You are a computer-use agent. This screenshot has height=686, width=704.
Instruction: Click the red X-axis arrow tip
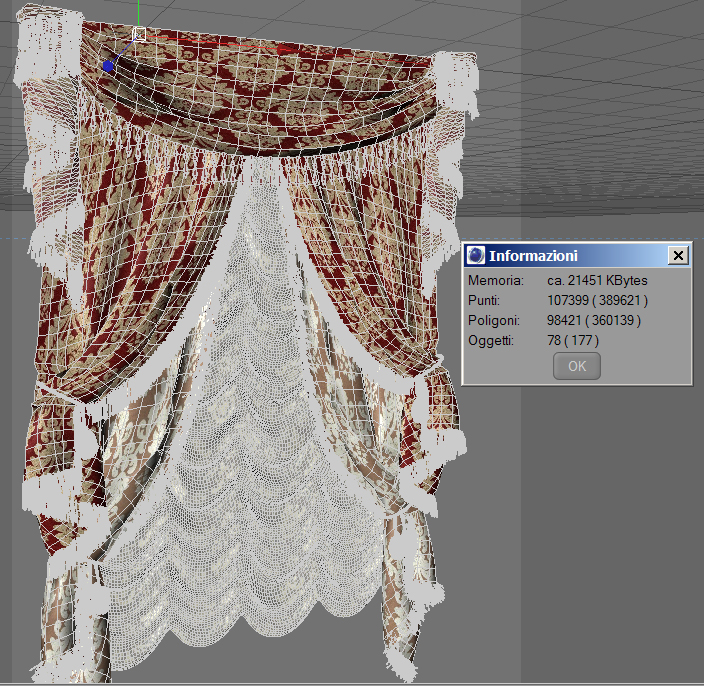coord(284,49)
